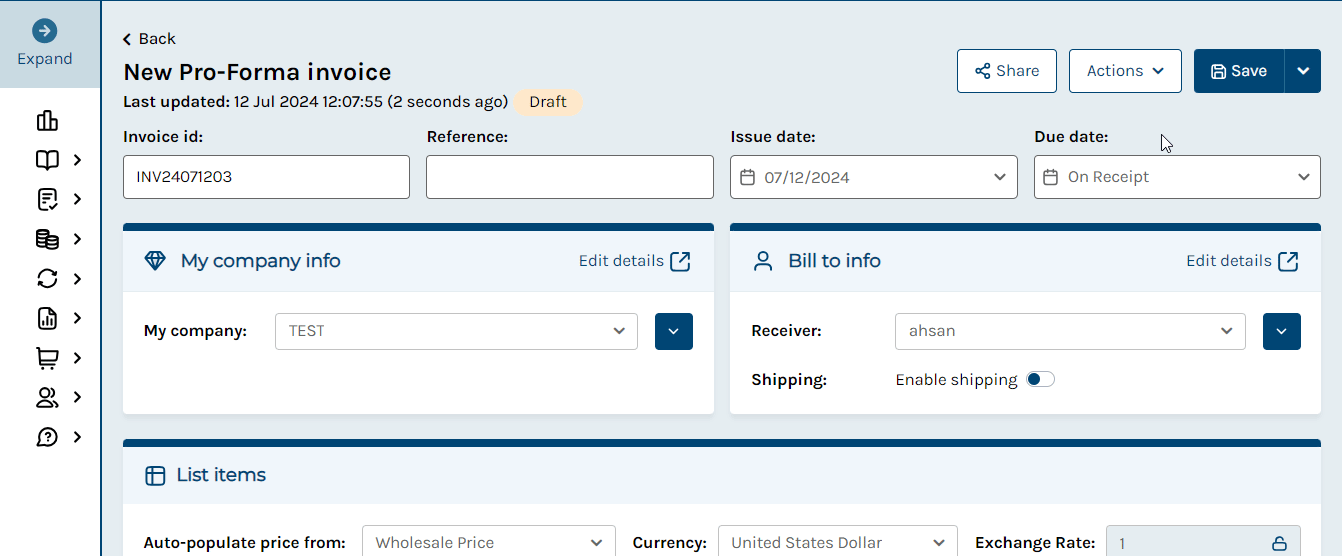The height and width of the screenshot is (556, 1342).
Task: Open the contacts people sidebar icon
Action: tap(47, 397)
